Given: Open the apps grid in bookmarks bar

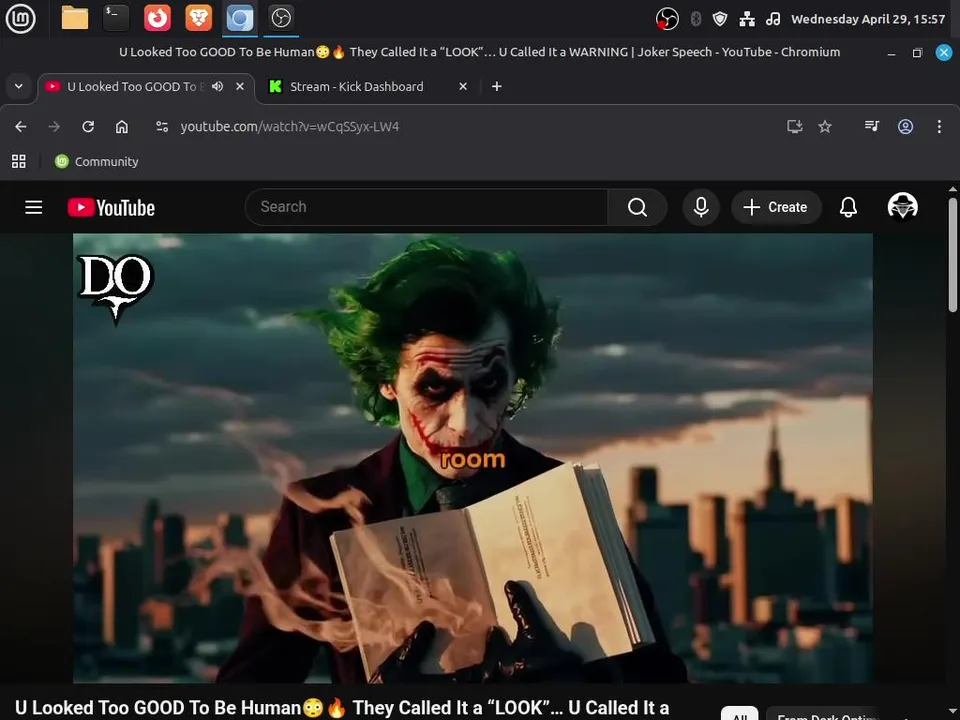Looking at the screenshot, I should coord(19,161).
